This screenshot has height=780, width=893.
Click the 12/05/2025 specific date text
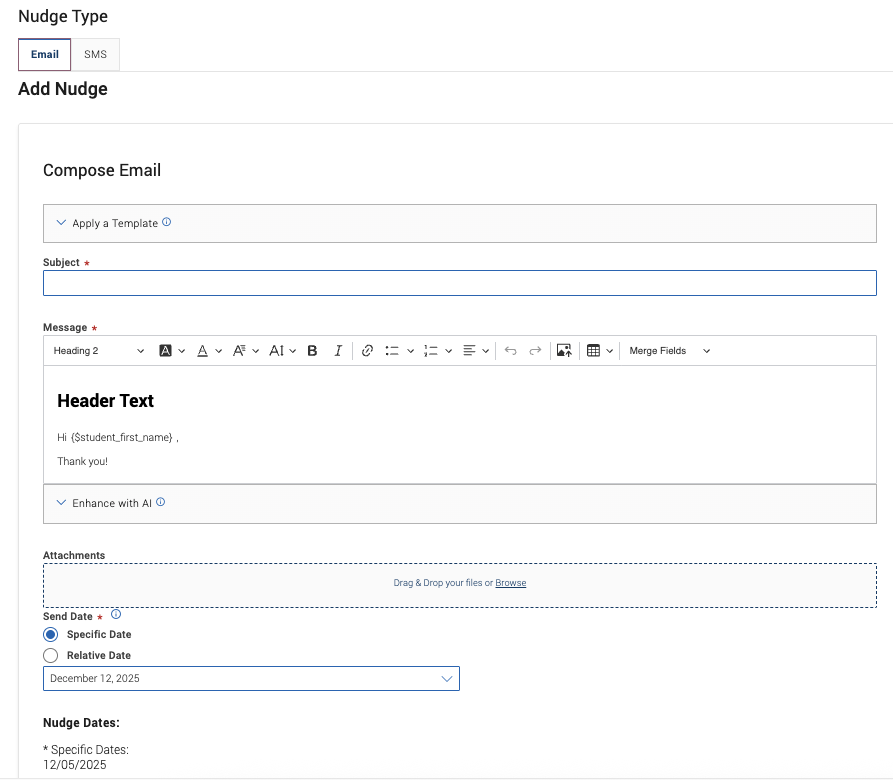click(x=75, y=765)
